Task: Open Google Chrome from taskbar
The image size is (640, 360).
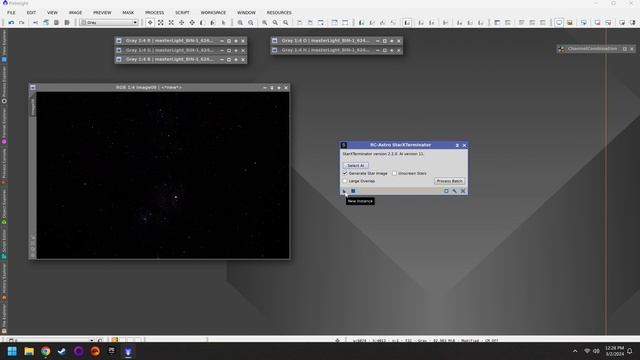Action: 46,351
